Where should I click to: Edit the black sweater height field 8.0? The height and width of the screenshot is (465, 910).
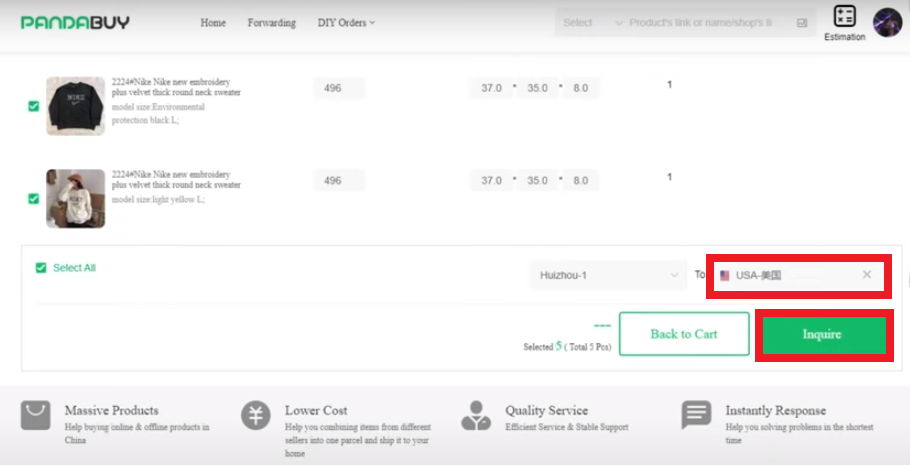pos(580,88)
